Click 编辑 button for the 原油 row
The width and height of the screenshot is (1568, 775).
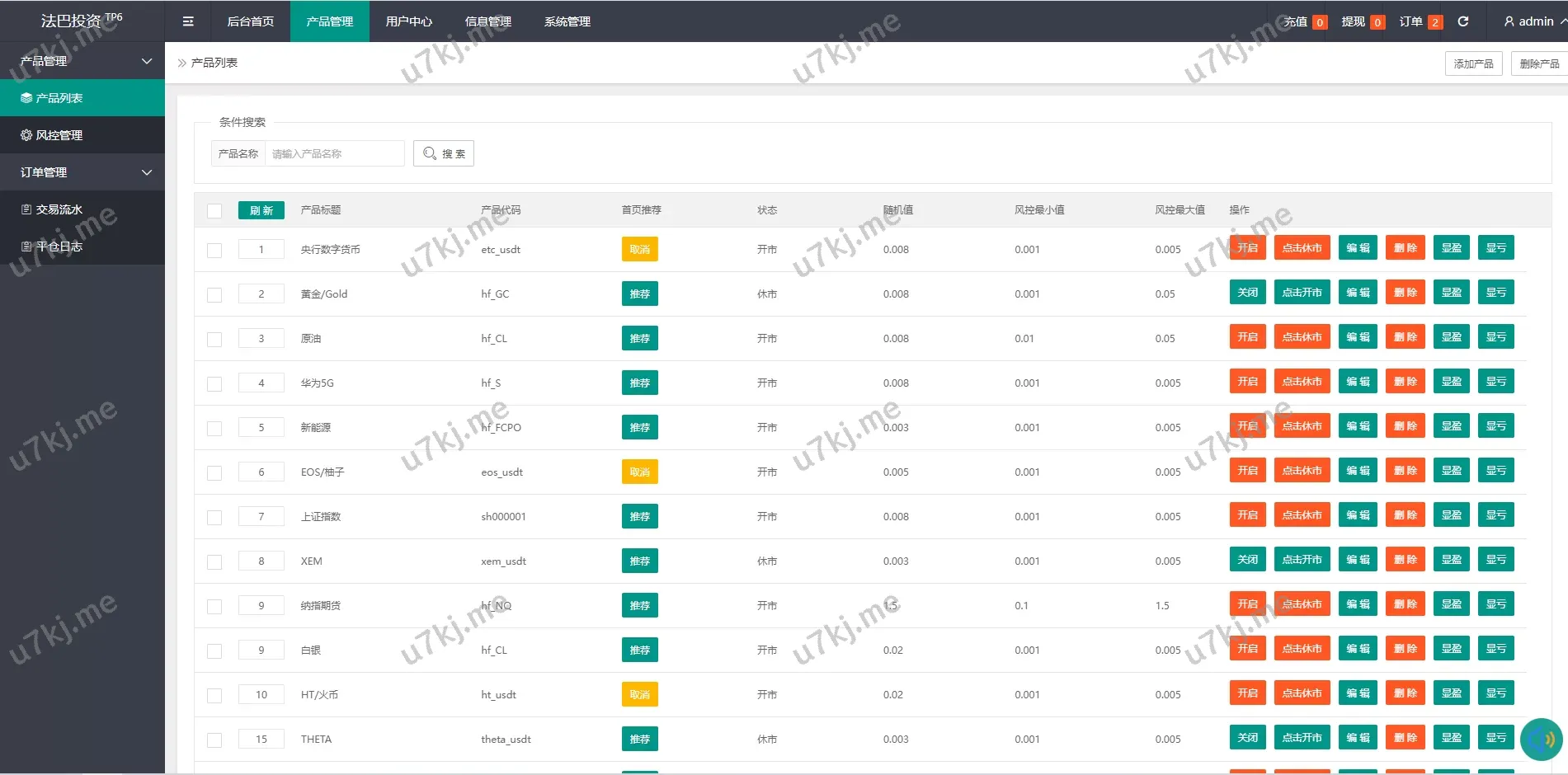point(1358,337)
